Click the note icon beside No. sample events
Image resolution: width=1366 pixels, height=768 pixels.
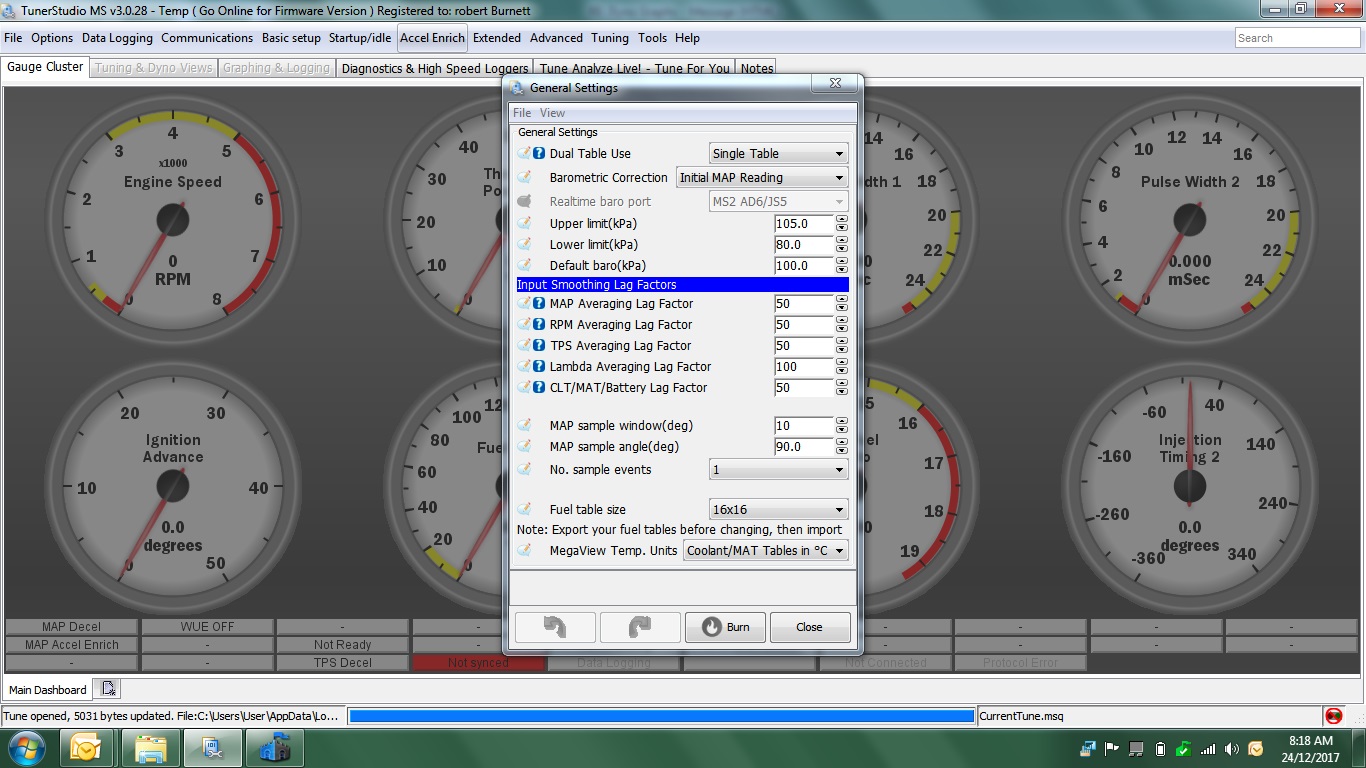point(524,469)
